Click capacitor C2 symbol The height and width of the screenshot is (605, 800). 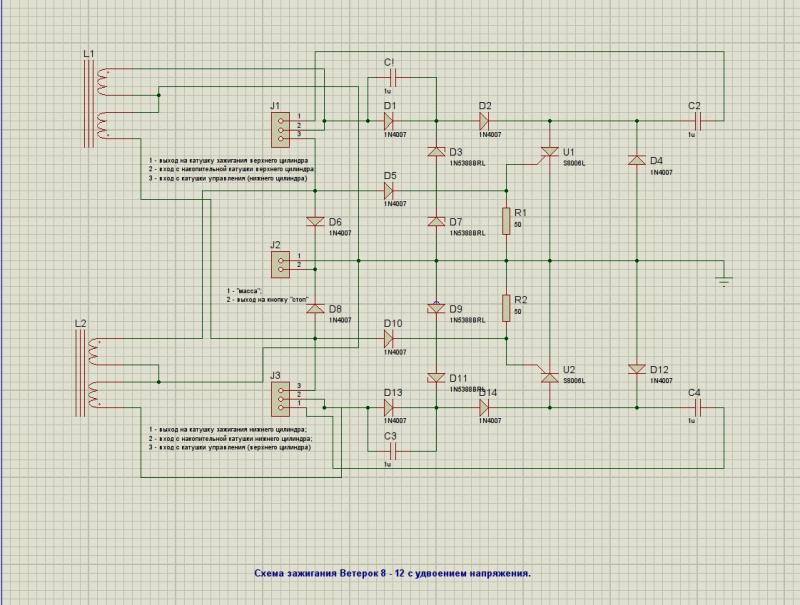point(697,120)
